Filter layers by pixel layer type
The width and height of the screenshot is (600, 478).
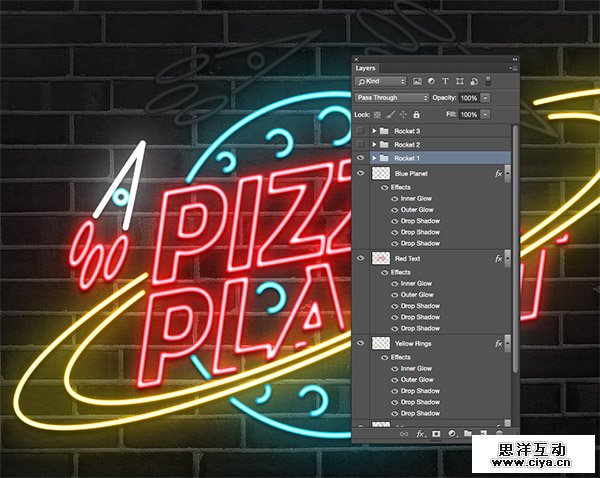point(417,81)
